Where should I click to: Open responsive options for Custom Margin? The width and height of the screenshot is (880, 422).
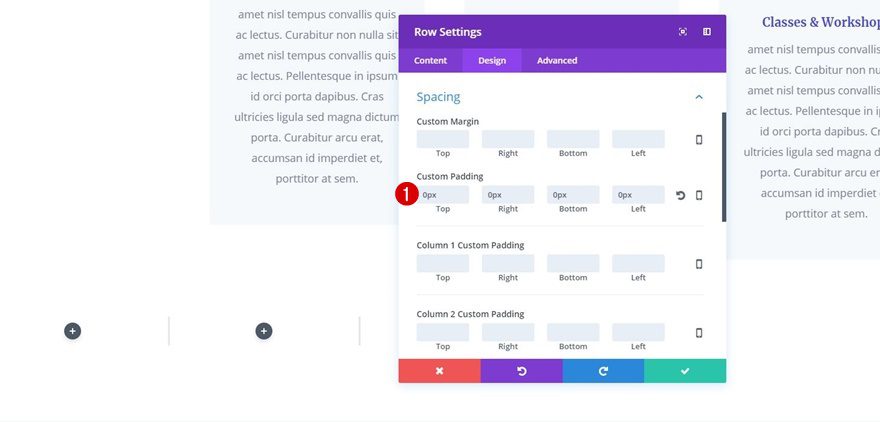(699, 140)
